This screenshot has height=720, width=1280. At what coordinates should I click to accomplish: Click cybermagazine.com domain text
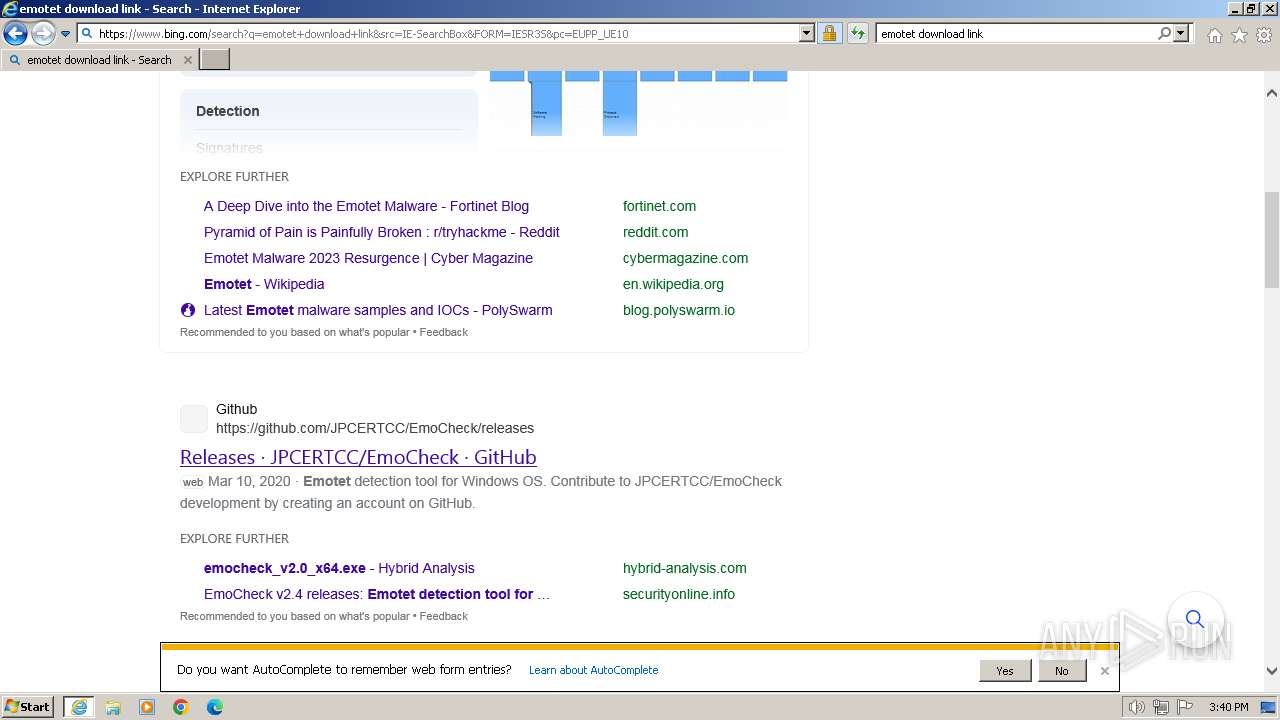(x=685, y=258)
